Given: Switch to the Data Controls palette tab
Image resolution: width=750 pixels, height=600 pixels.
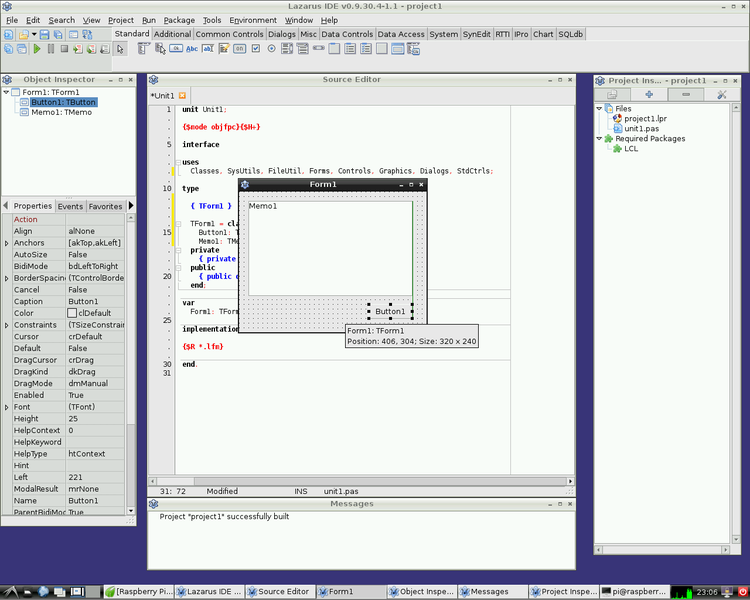Looking at the screenshot, I should tap(347, 34).
